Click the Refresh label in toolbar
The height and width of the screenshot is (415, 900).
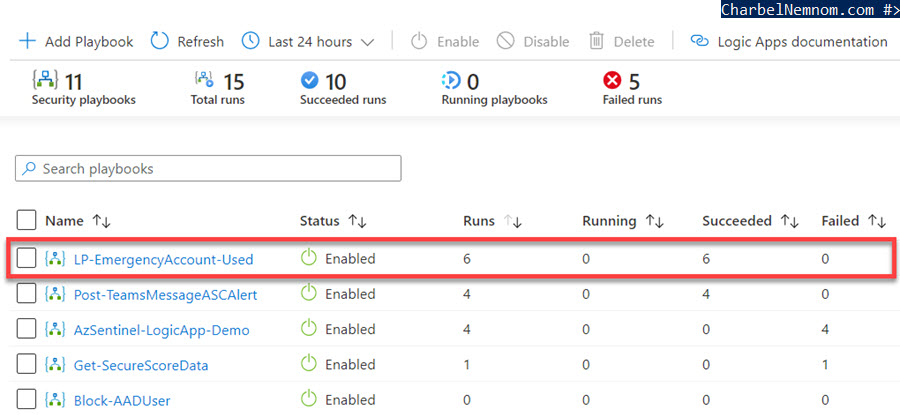click(x=200, y=42)
